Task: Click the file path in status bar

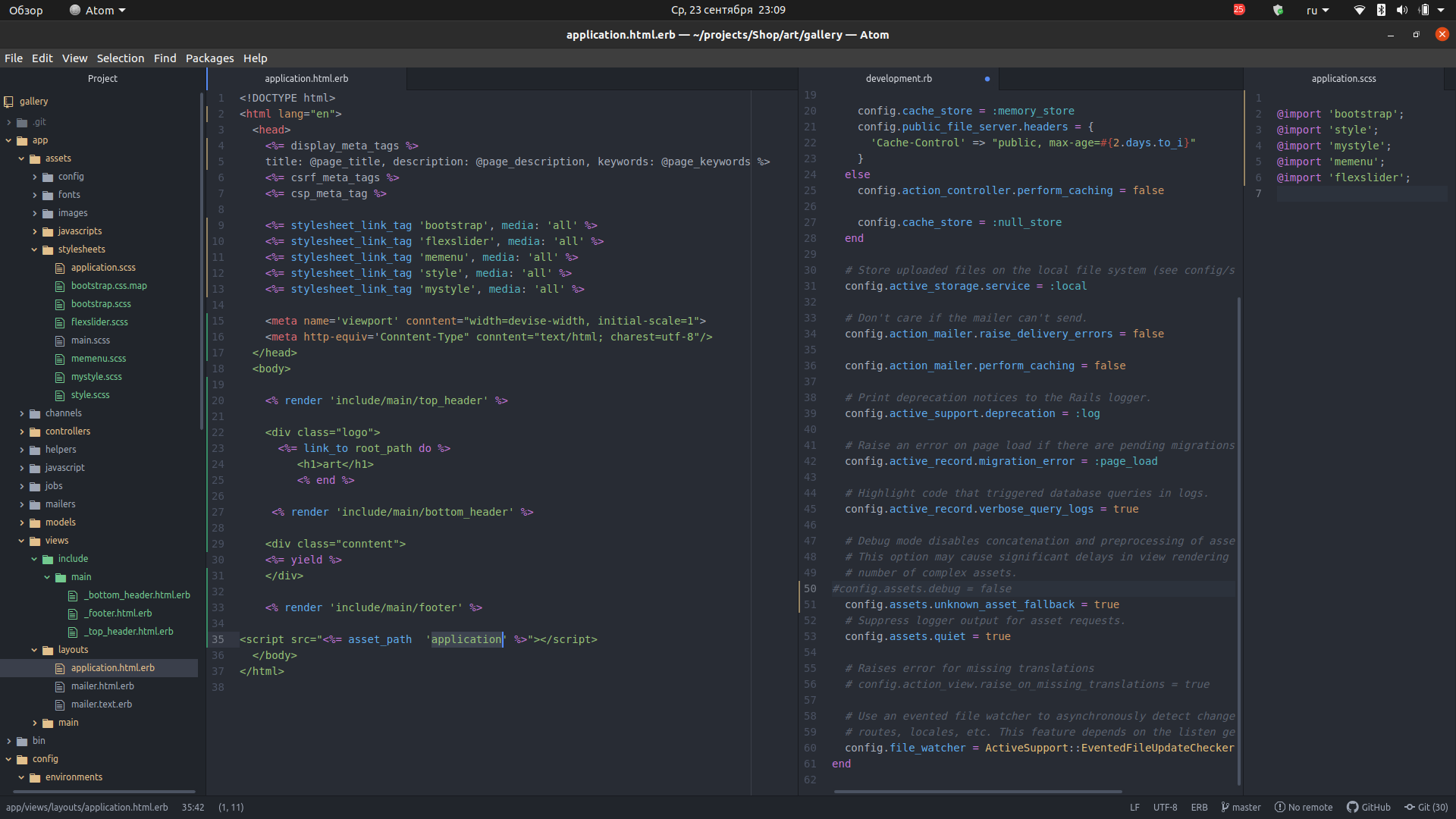Action: pyautogui.click(x=86, y=808)
